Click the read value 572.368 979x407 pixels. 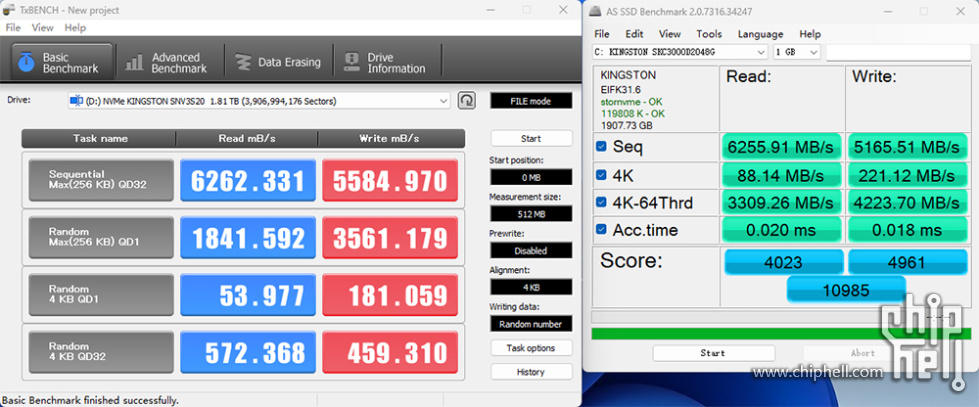click(248, 353)
